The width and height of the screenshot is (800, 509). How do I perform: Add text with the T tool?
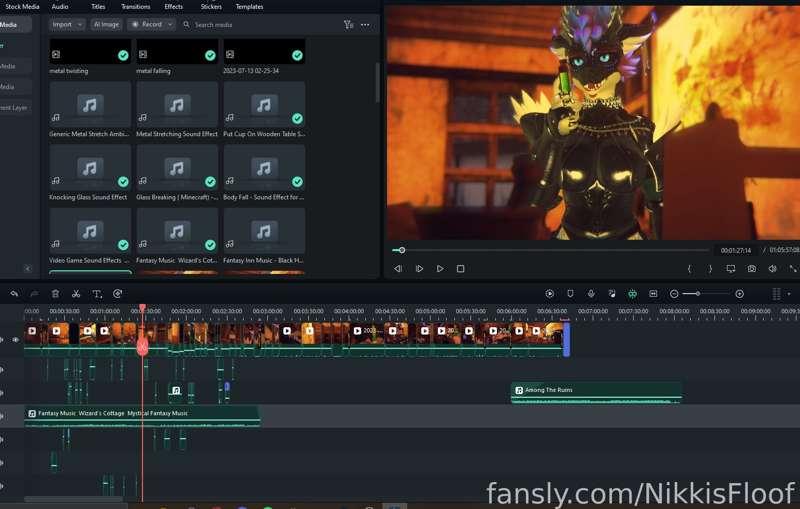97,294
